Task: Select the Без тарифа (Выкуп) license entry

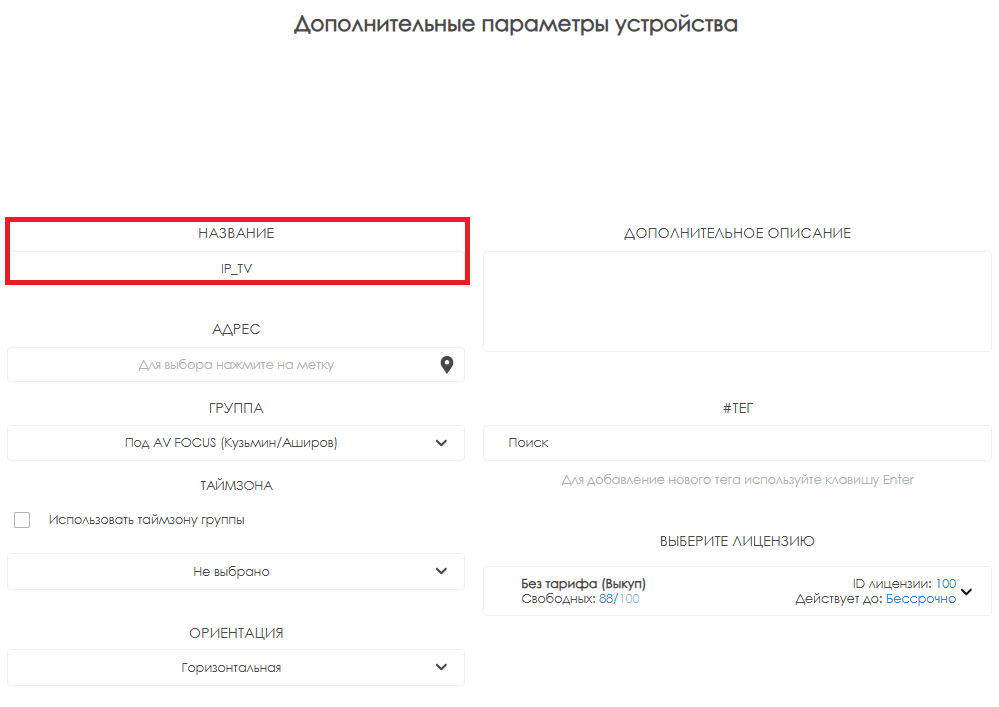Action: pyautogui.click(x=585, y=583)
